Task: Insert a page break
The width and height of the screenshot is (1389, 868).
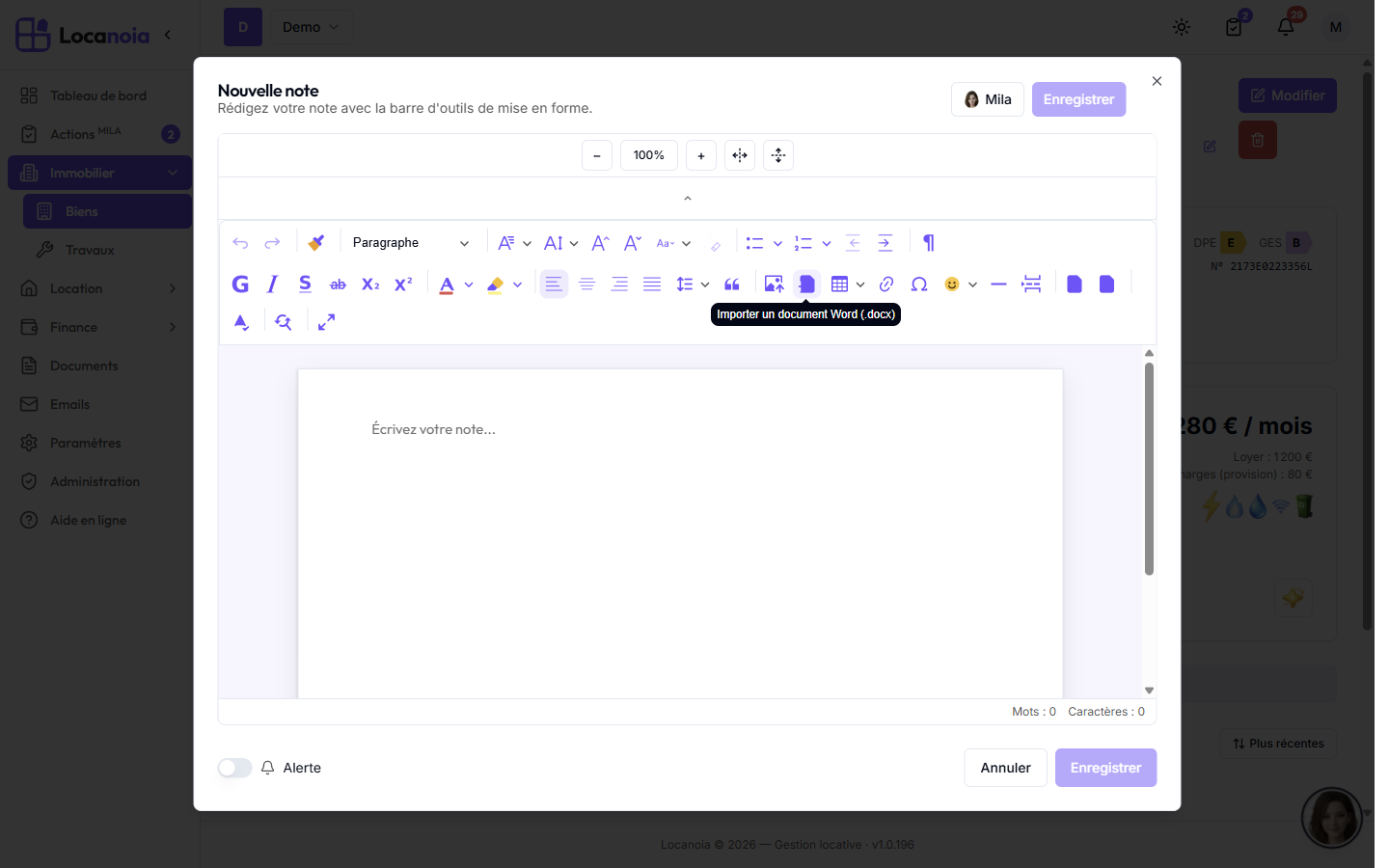Action: click(x=1031, y=284)
